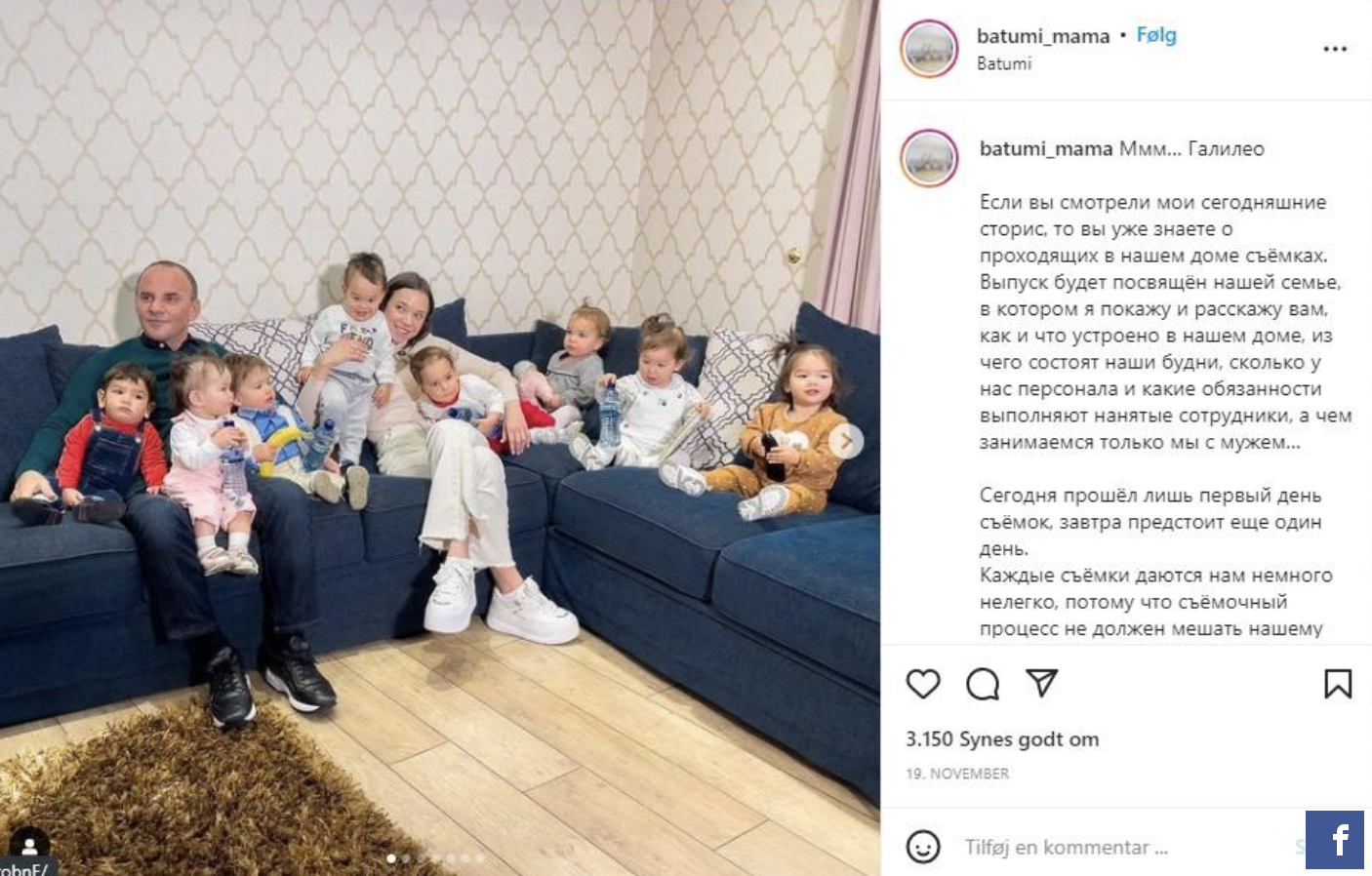Select the first carousel indicator dot

click(391, 858)
